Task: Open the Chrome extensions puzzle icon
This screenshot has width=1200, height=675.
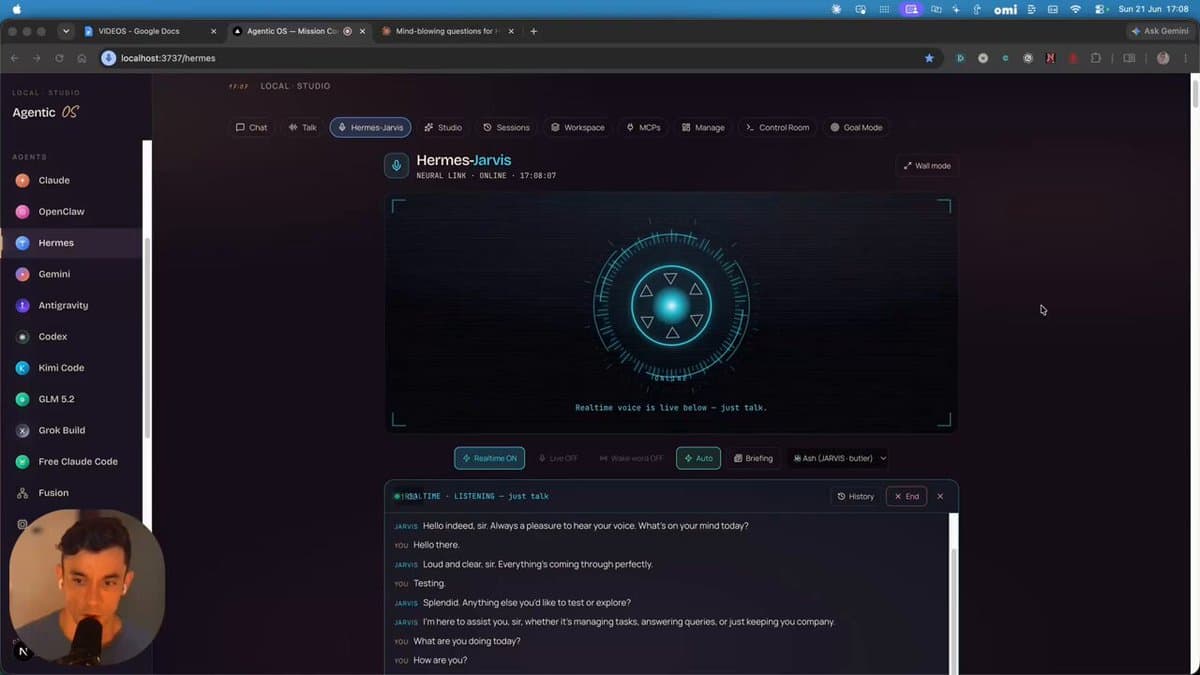Action: 1096,58
